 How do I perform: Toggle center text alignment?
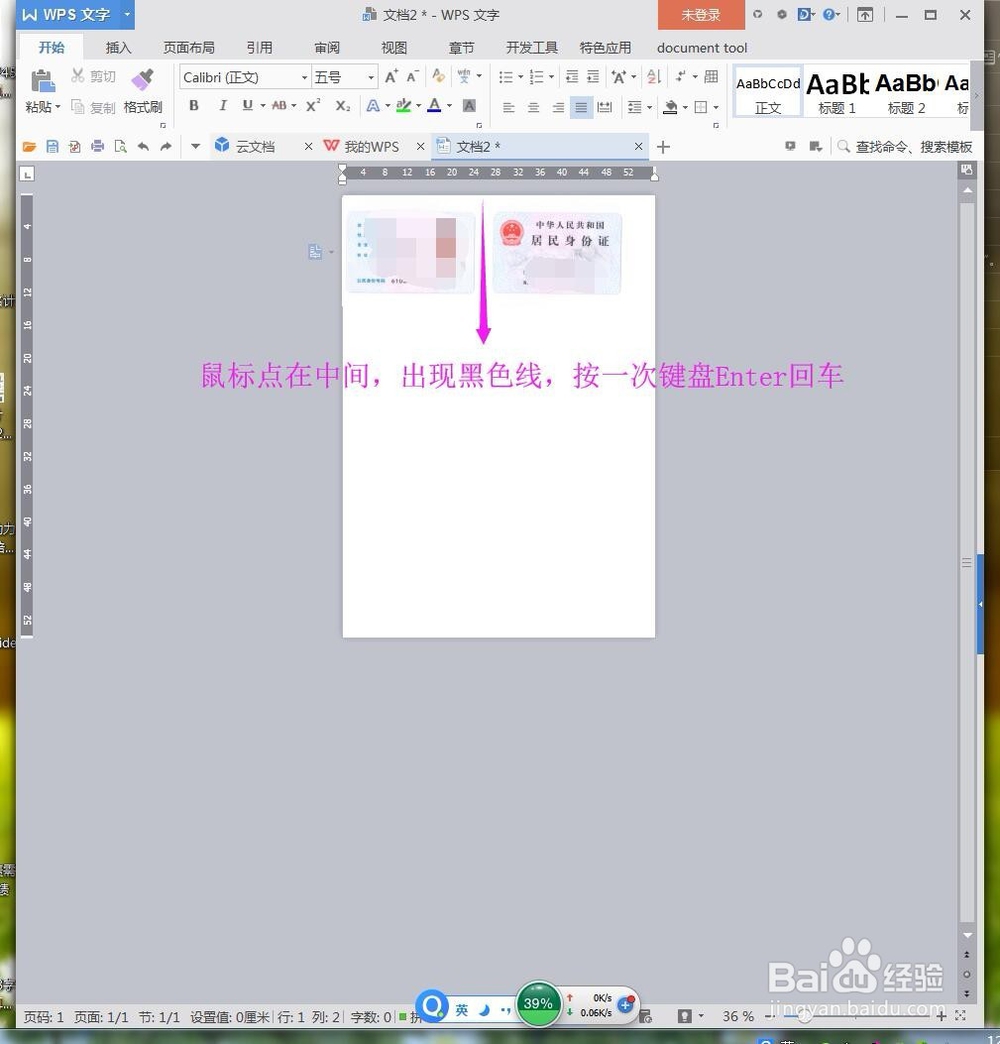coord(535,108)
